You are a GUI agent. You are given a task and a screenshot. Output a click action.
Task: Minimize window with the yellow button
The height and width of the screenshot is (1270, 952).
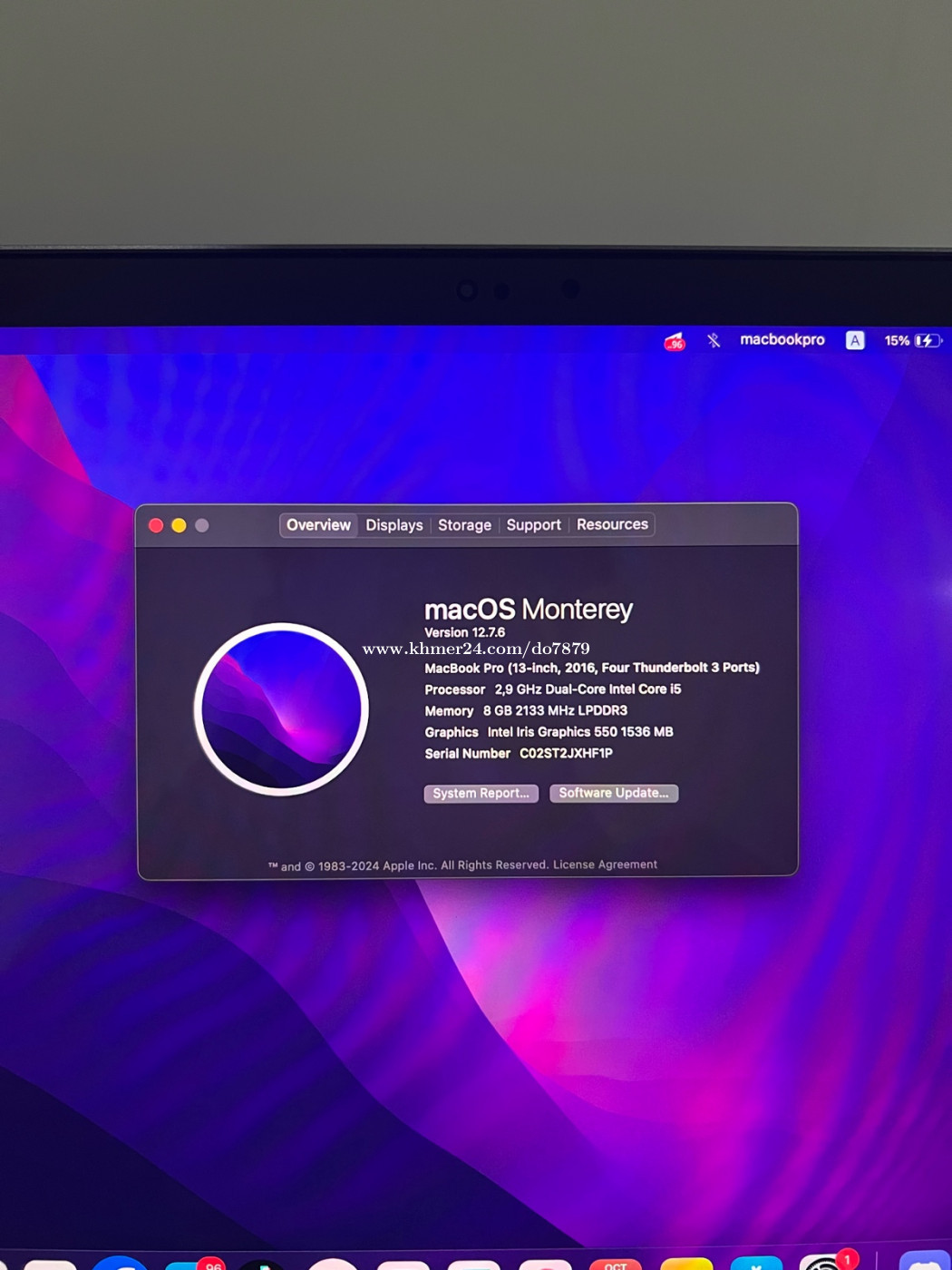point(179,526)
